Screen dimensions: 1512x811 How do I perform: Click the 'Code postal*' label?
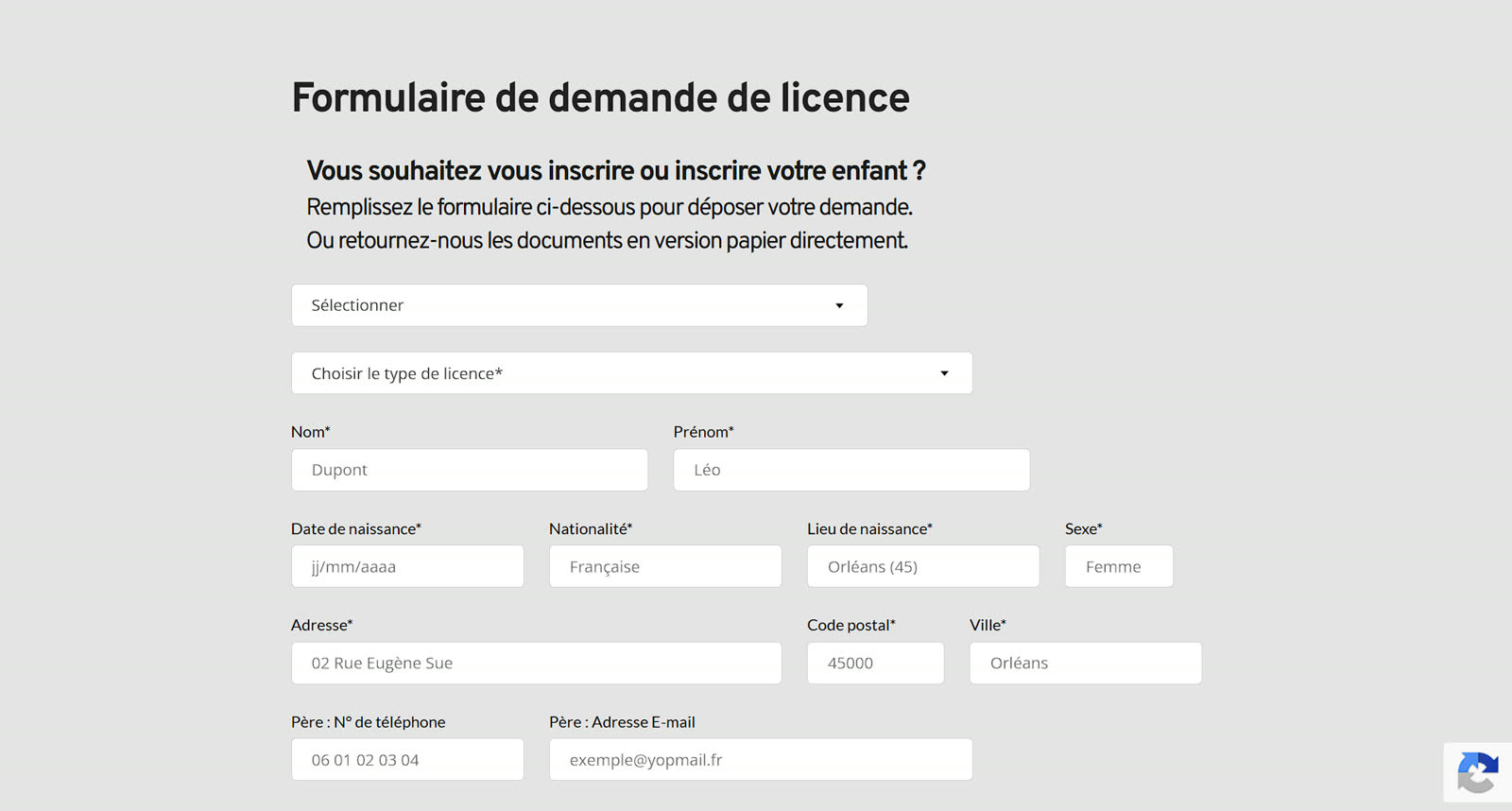pos(851,626)
